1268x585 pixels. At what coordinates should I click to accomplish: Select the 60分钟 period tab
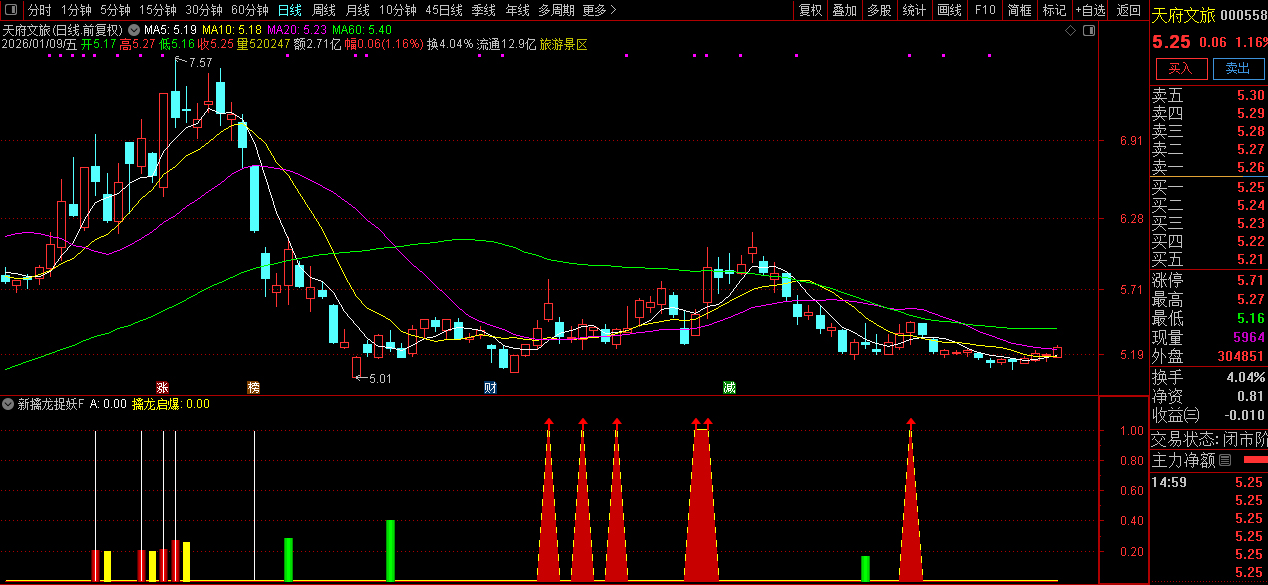[250, 10]
